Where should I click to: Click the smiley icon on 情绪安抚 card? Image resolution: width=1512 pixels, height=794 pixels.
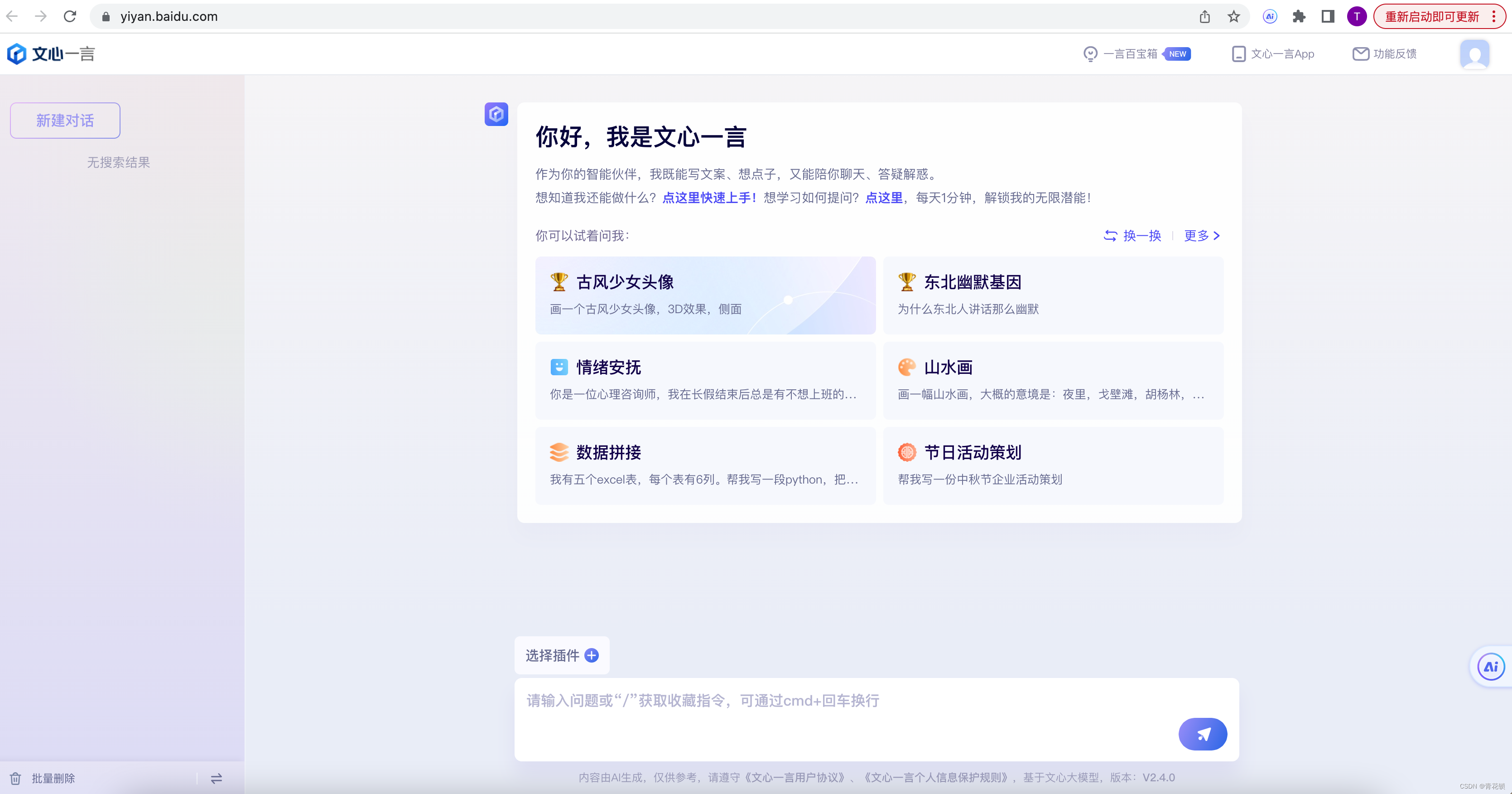[559, 367]
